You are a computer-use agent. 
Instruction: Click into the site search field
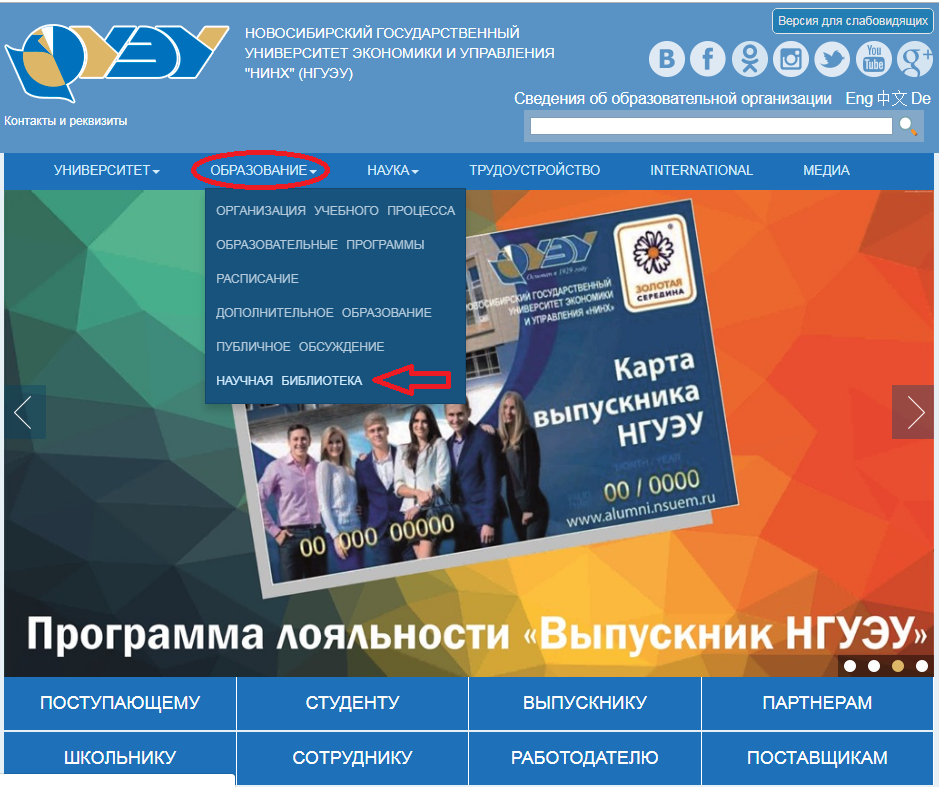(x=711, y=126)
